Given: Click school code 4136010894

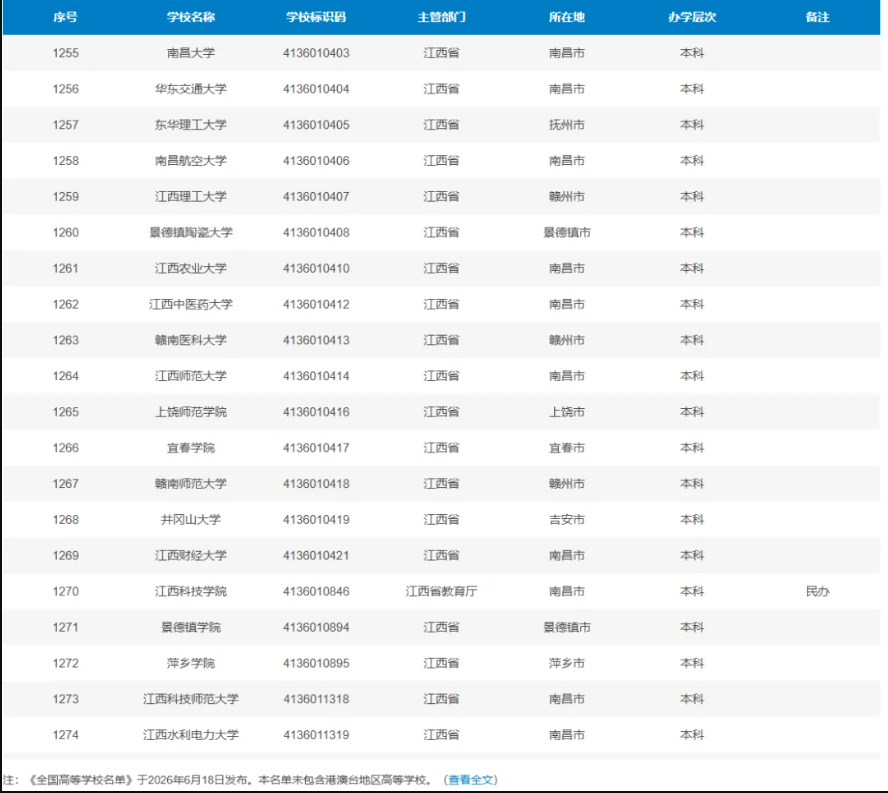Looking at the screenshot, I should tap(316, 627).
